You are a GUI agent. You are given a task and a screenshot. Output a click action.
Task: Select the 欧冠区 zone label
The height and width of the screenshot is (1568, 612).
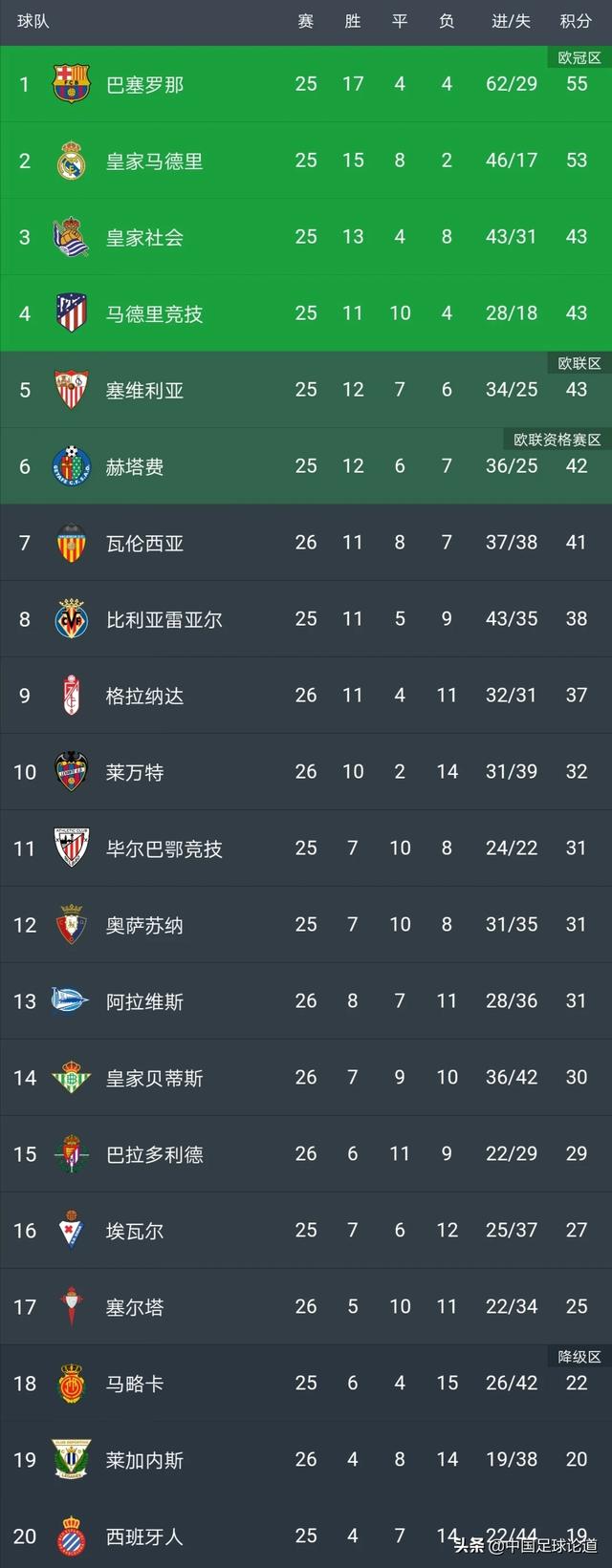point(579,57)
